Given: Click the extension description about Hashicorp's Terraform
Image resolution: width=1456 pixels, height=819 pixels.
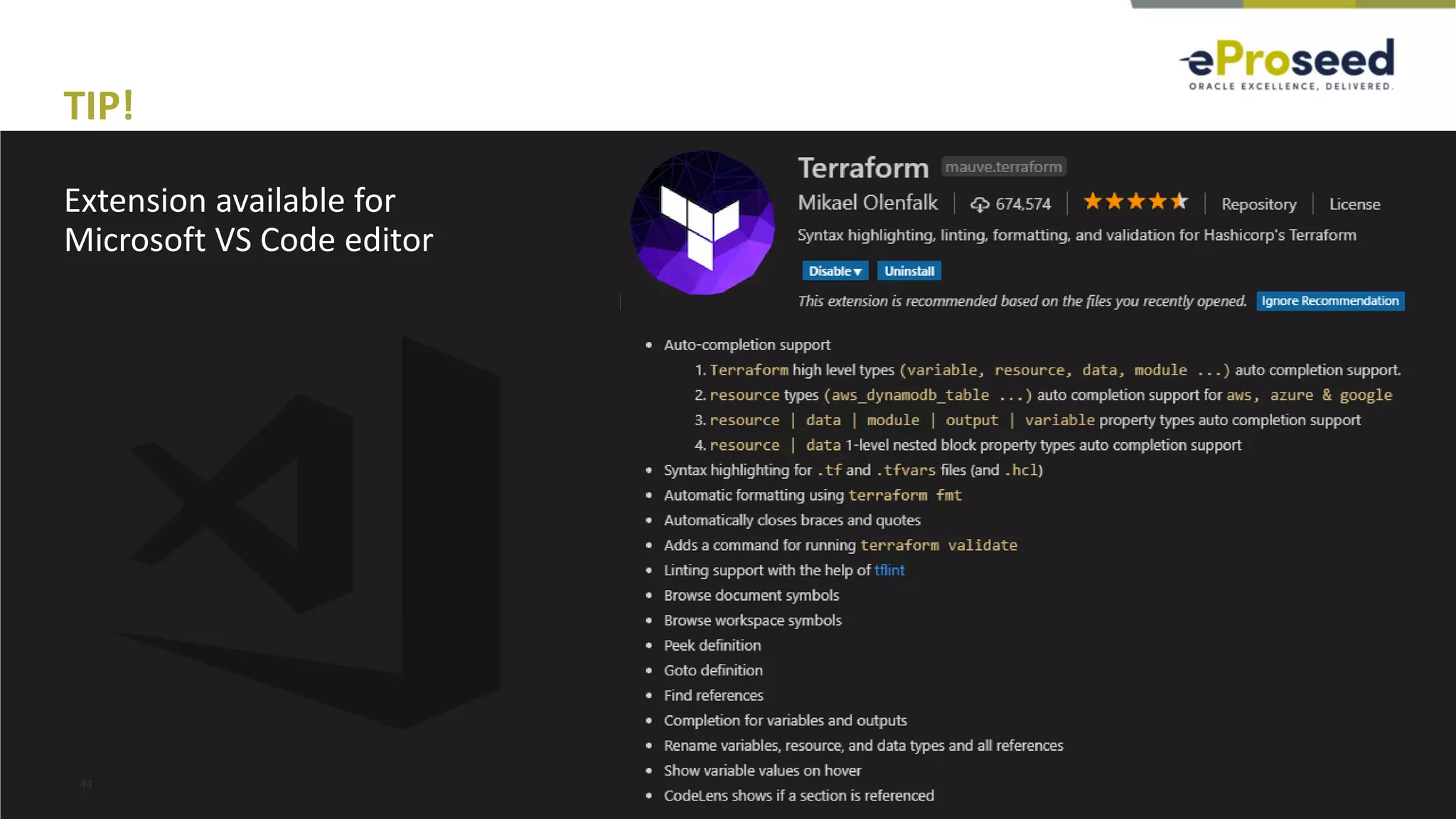Looking at the screenshot, I should 1076,235.
